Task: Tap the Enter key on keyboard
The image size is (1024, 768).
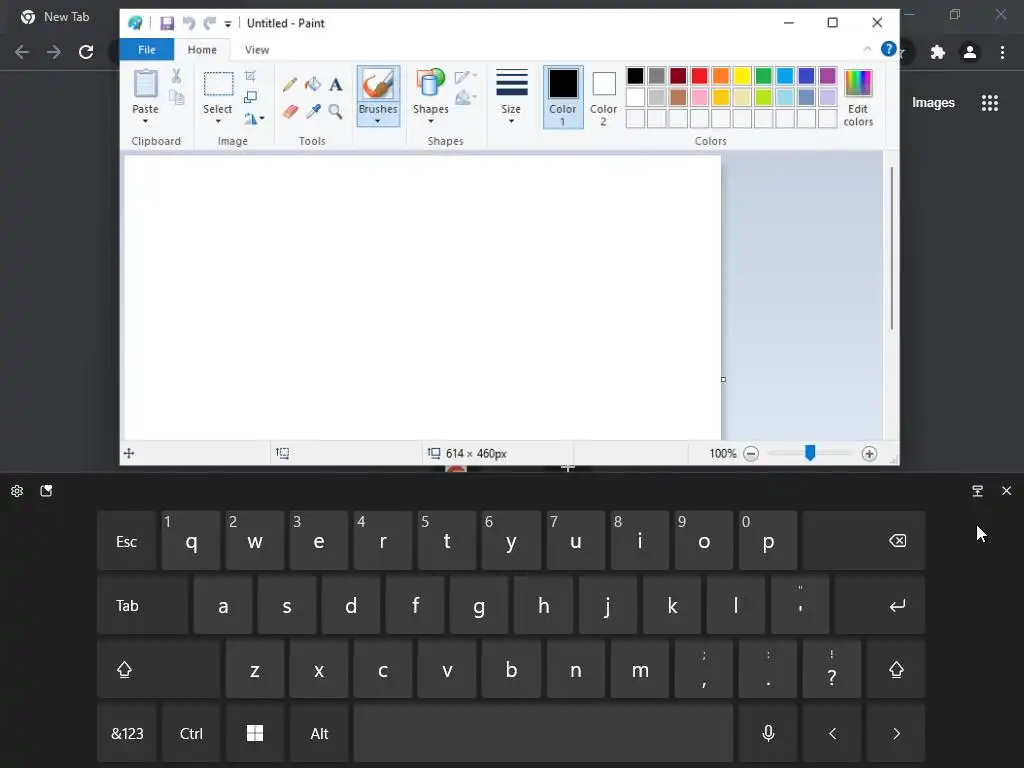Action: point(880,605)
